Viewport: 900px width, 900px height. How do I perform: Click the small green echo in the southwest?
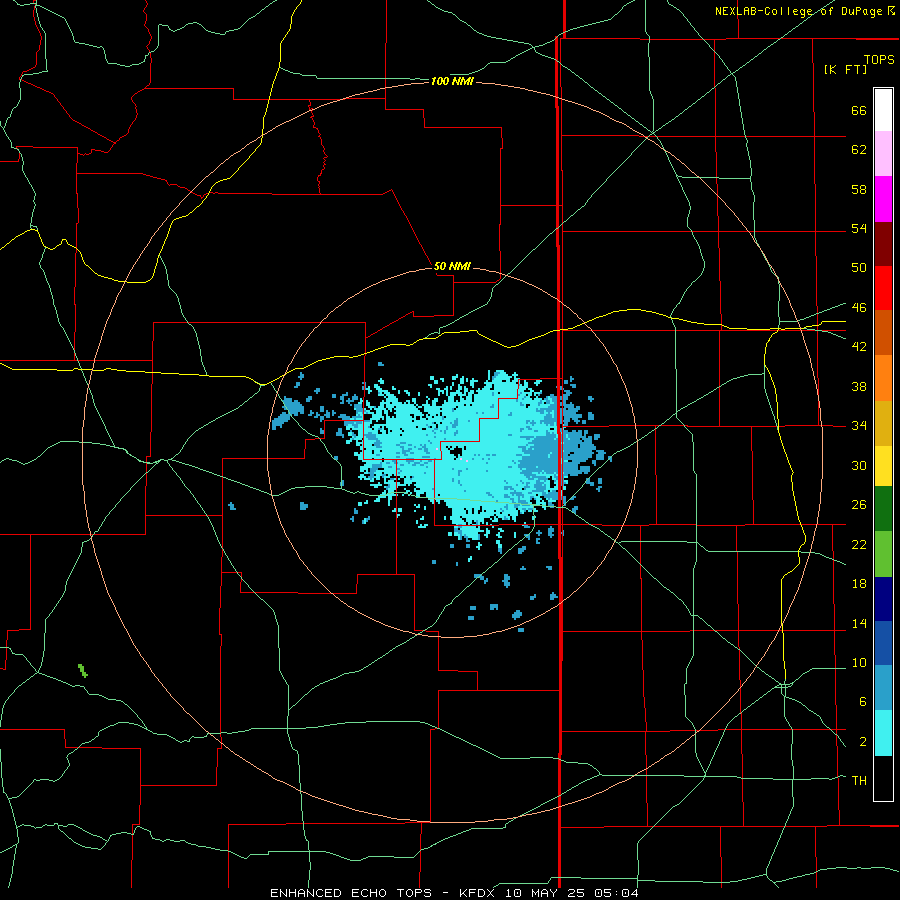tap(83, 670)
